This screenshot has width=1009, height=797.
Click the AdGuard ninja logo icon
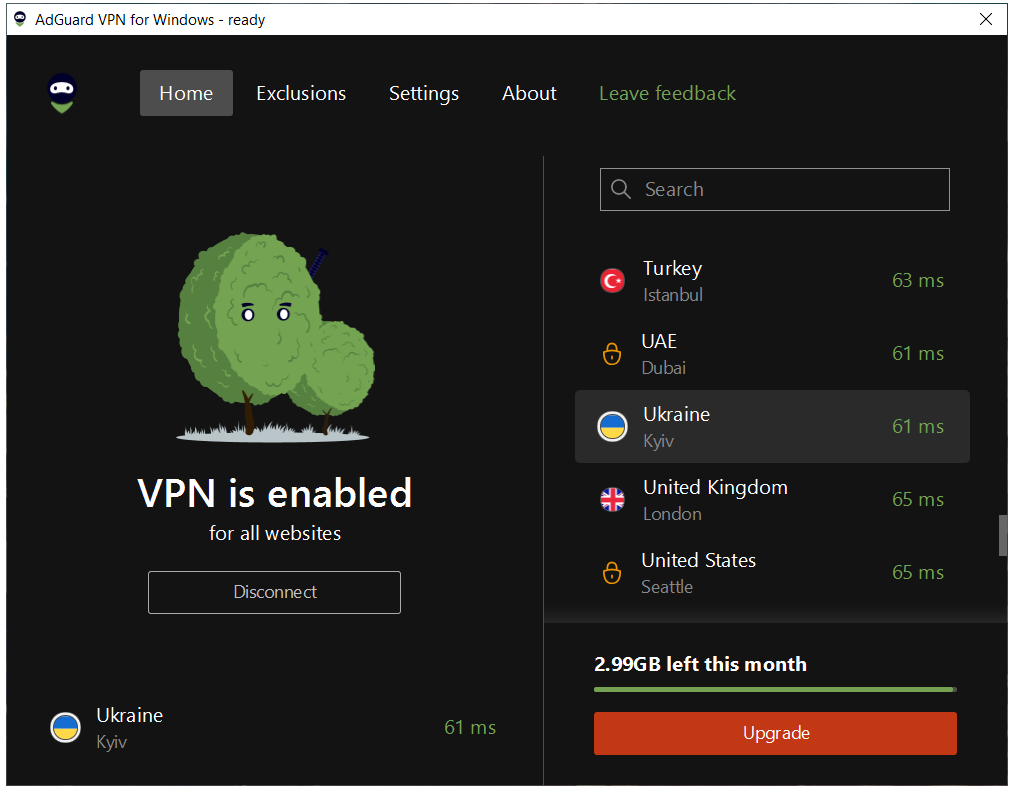[62, 93]
